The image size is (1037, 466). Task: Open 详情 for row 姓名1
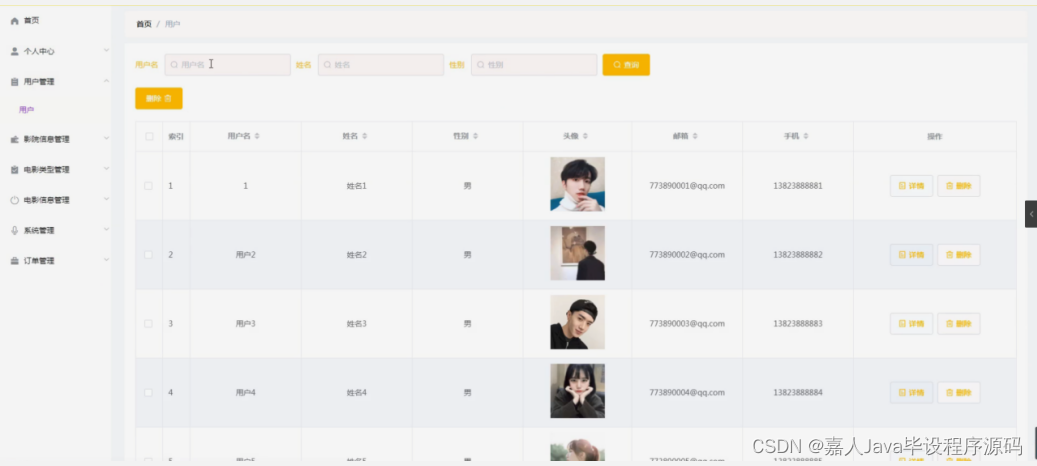point(911,186)
